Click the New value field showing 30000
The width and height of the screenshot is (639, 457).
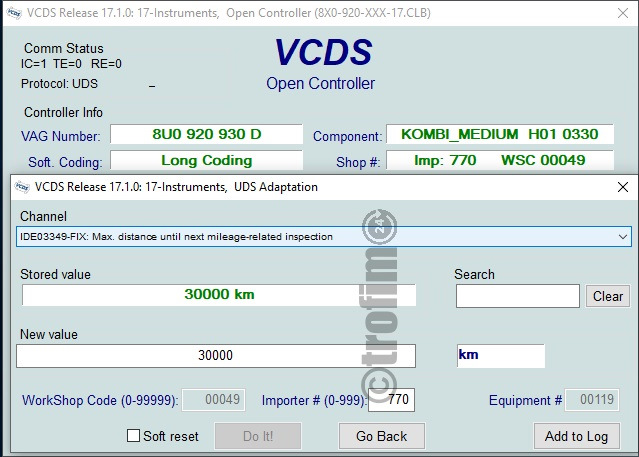(216, 355)
